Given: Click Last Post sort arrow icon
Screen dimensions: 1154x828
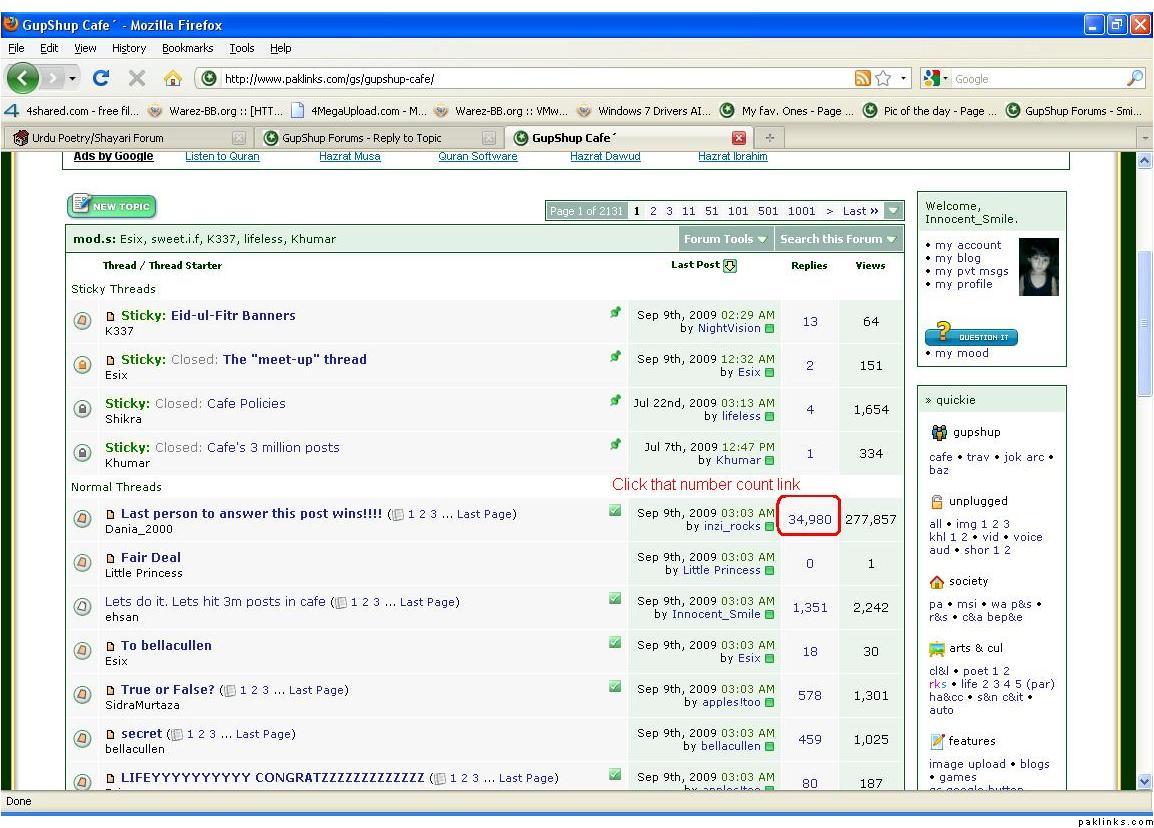Looking at the screenshot, I should [730, 266].
